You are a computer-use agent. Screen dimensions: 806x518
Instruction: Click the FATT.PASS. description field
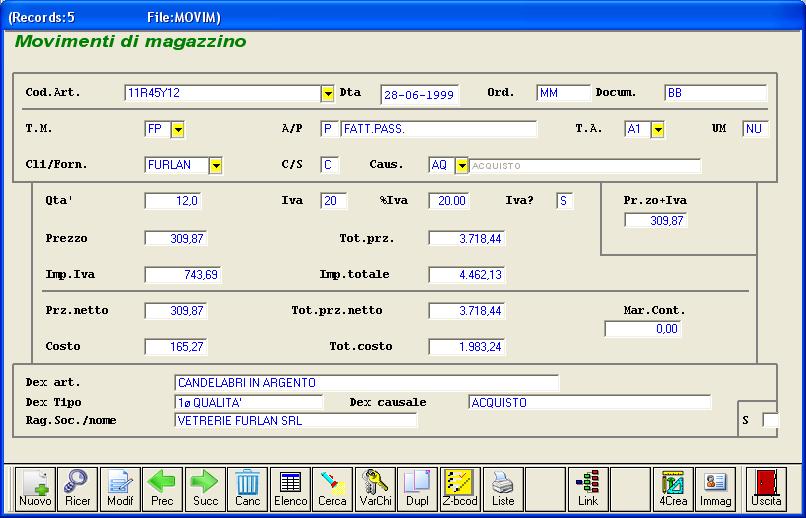[438, 129]
